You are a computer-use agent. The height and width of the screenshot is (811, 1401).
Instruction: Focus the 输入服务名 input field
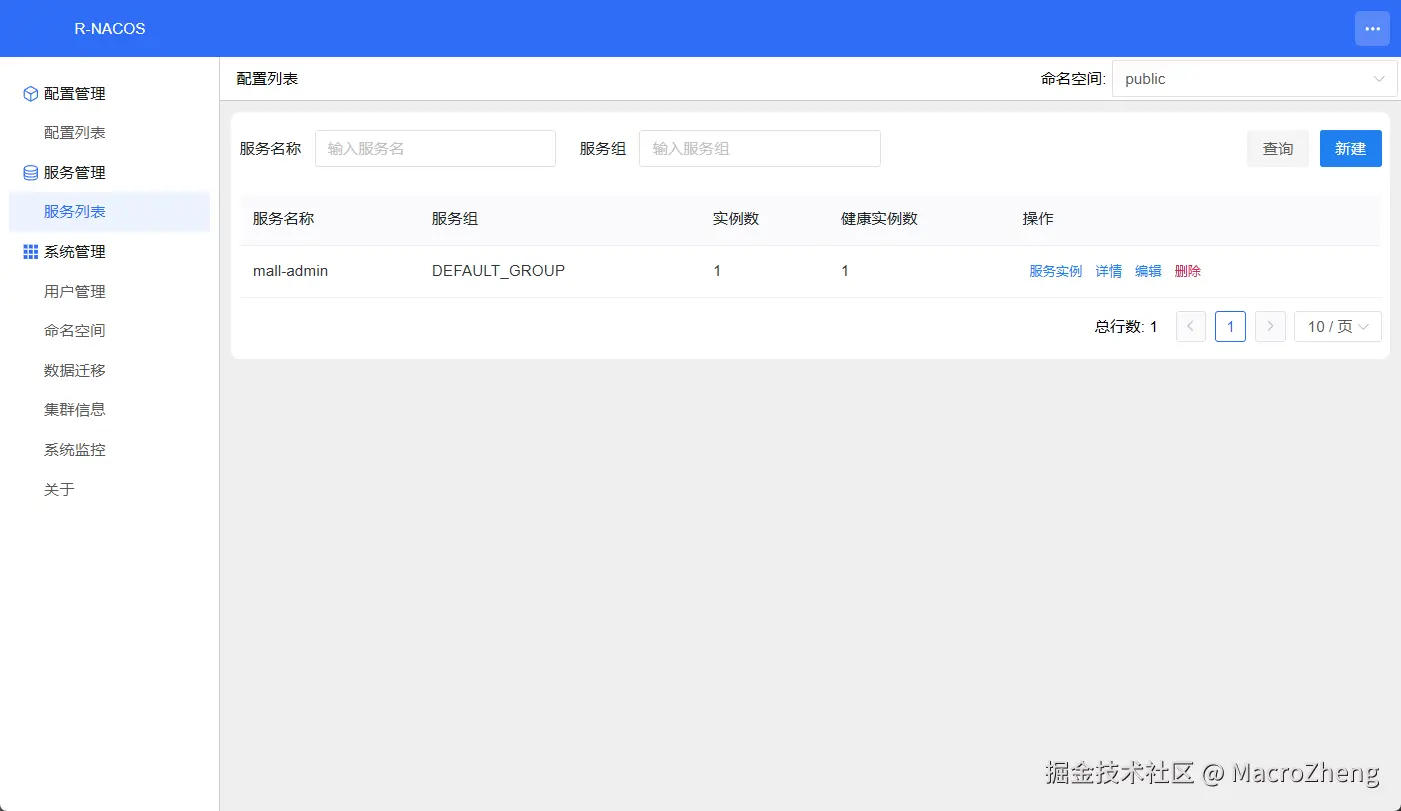point(435,149)
